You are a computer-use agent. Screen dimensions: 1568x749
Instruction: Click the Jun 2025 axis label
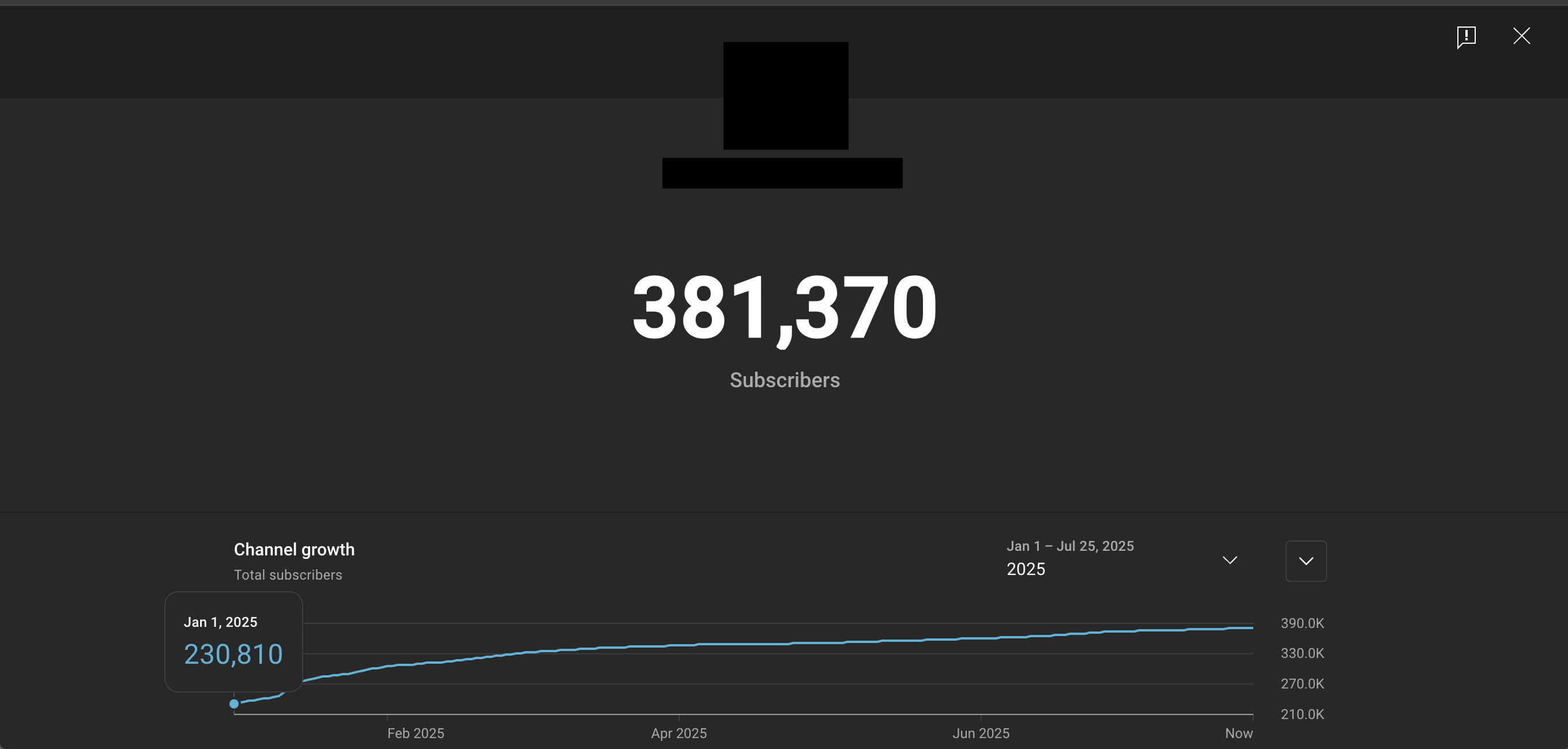coord(981,733)
